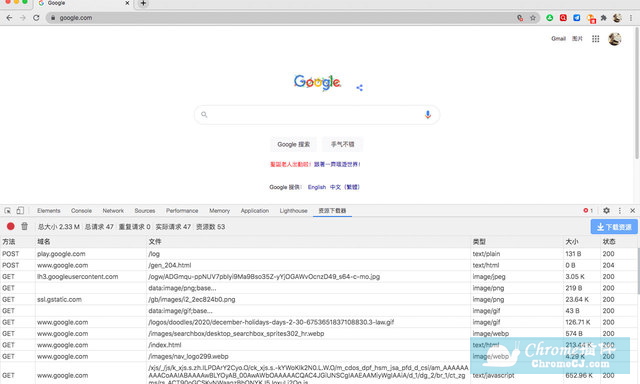
Task: Open DevTools settings gear
Action: [x=606, y=211]
